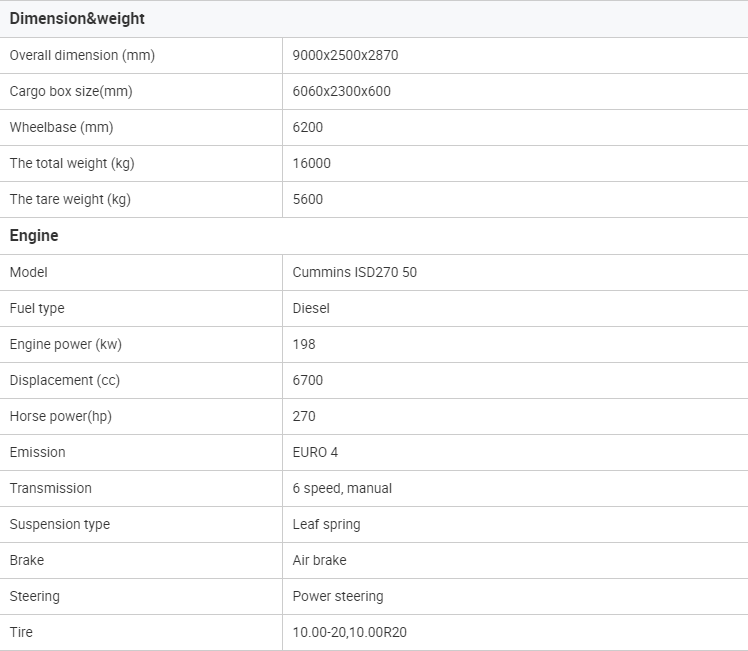Screen dimensions: 748x651
Task: Select the EURO 4 emission value
Action: click(315, 452)
